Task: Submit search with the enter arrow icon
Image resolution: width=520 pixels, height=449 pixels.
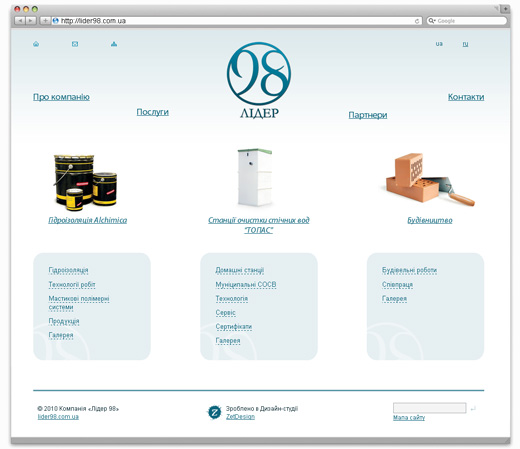Action: [x=473, y=408]
